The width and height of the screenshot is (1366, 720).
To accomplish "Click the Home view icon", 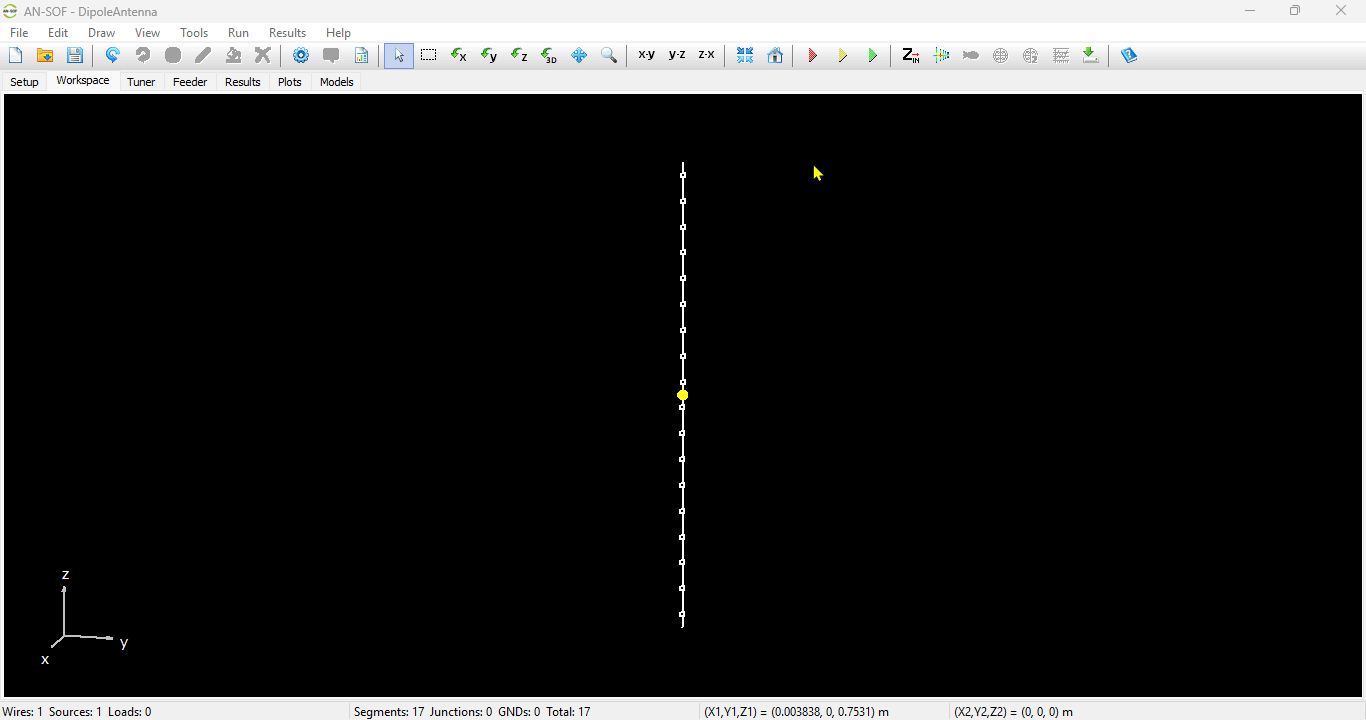I will [x=775, y=56].
